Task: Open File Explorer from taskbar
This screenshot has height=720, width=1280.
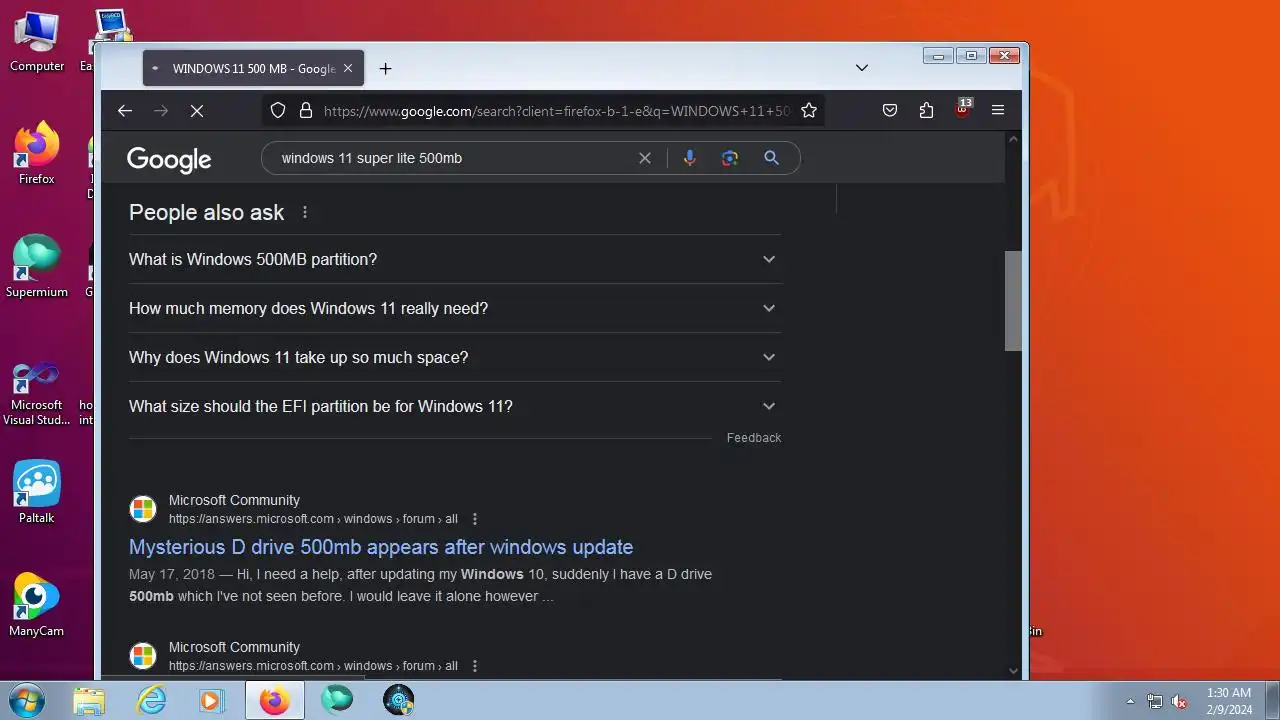Action: click(89, 701)
